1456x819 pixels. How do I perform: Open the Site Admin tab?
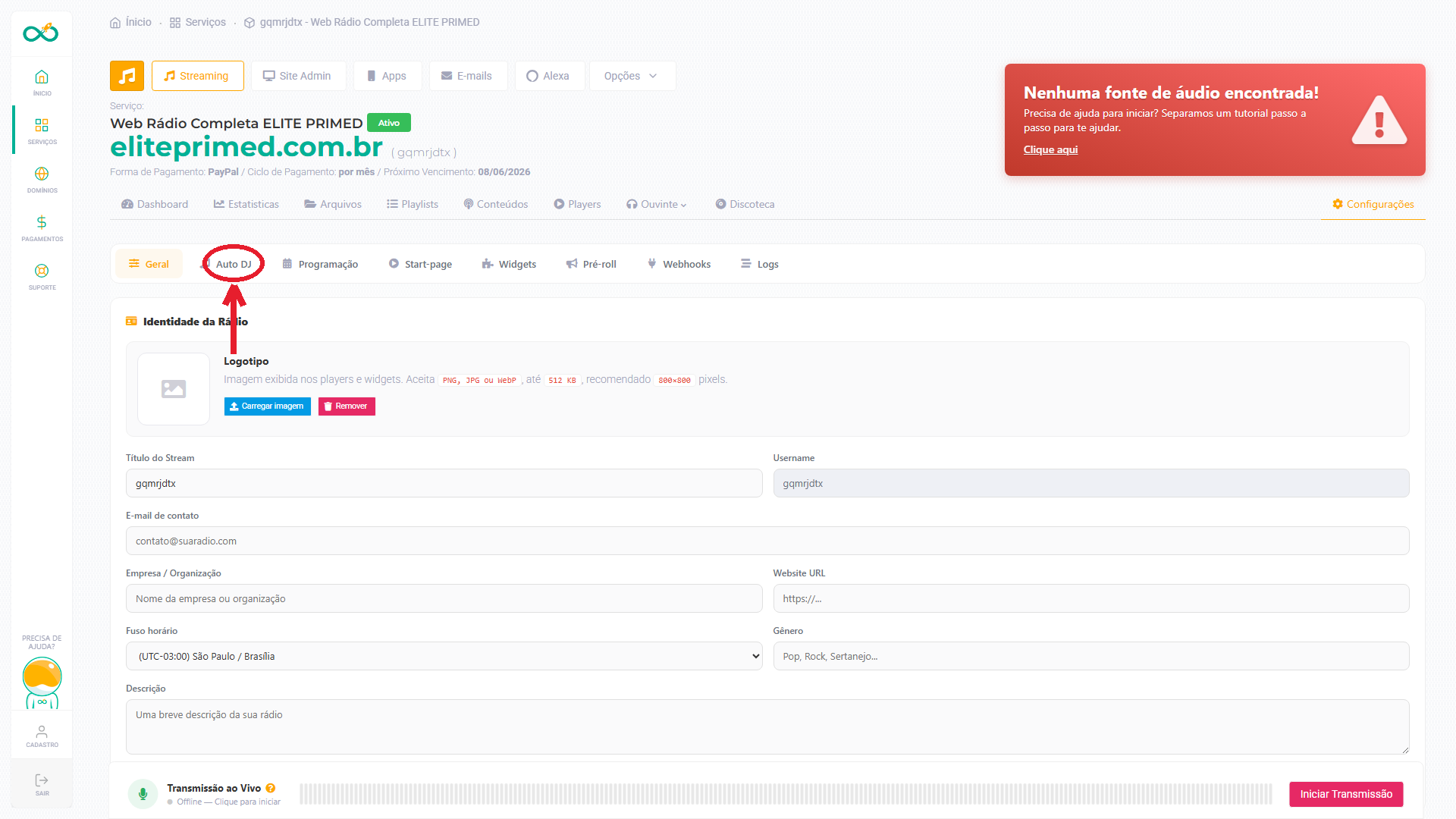pyautogui.click(x=297, y=76)
